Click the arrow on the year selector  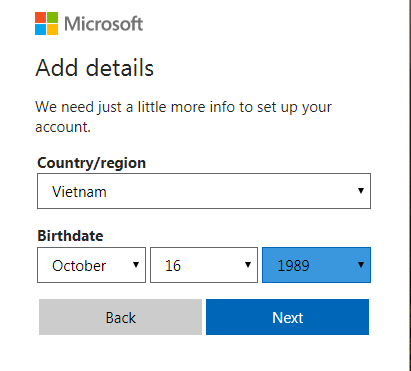click(x=361, y=265)
